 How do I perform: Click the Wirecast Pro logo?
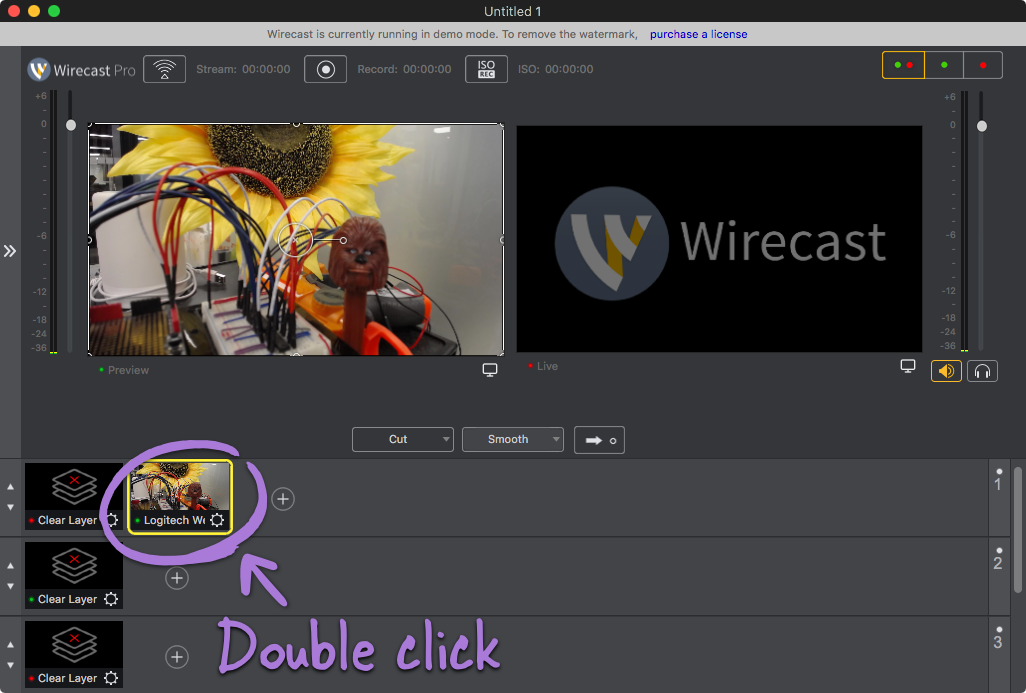(x=82, y=70)
